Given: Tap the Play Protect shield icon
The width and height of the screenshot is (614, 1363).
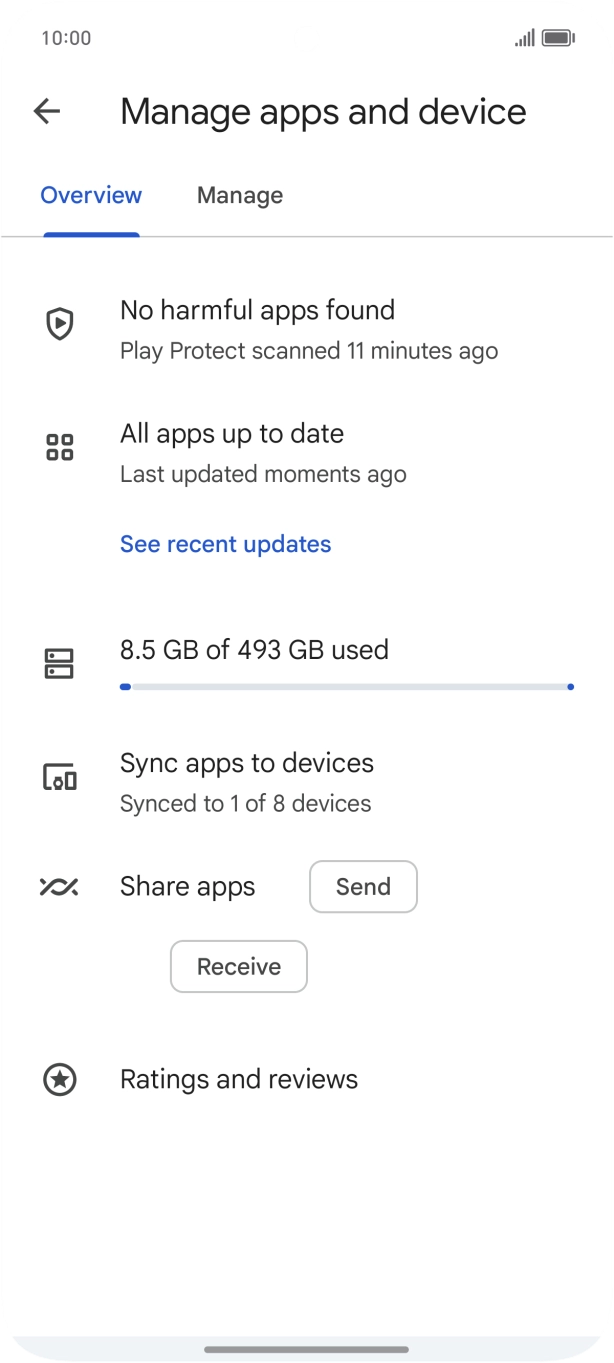Looking at the screenshot, I should [60, 324].
